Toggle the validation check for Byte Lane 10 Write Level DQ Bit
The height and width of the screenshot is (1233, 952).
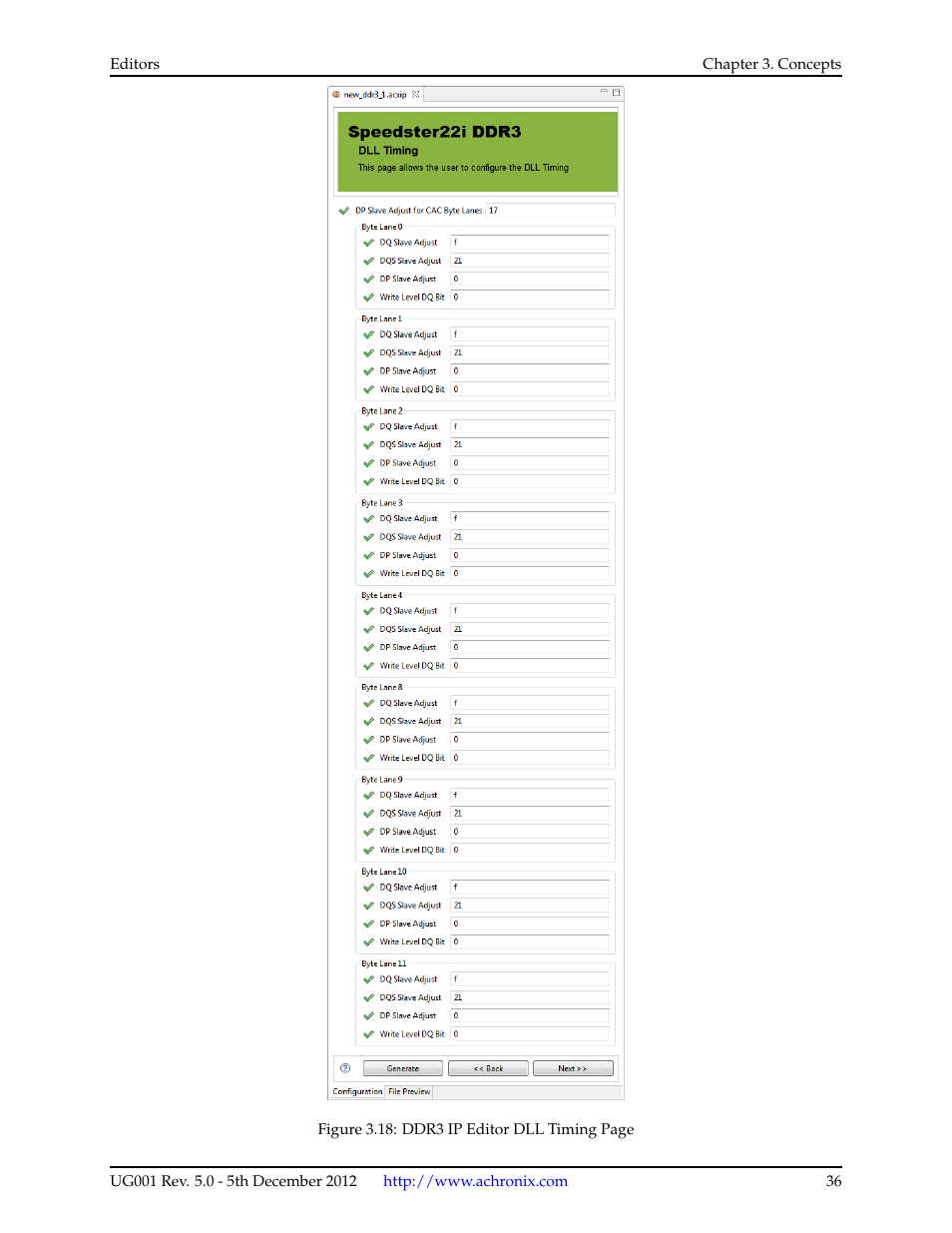coord(368,941)
